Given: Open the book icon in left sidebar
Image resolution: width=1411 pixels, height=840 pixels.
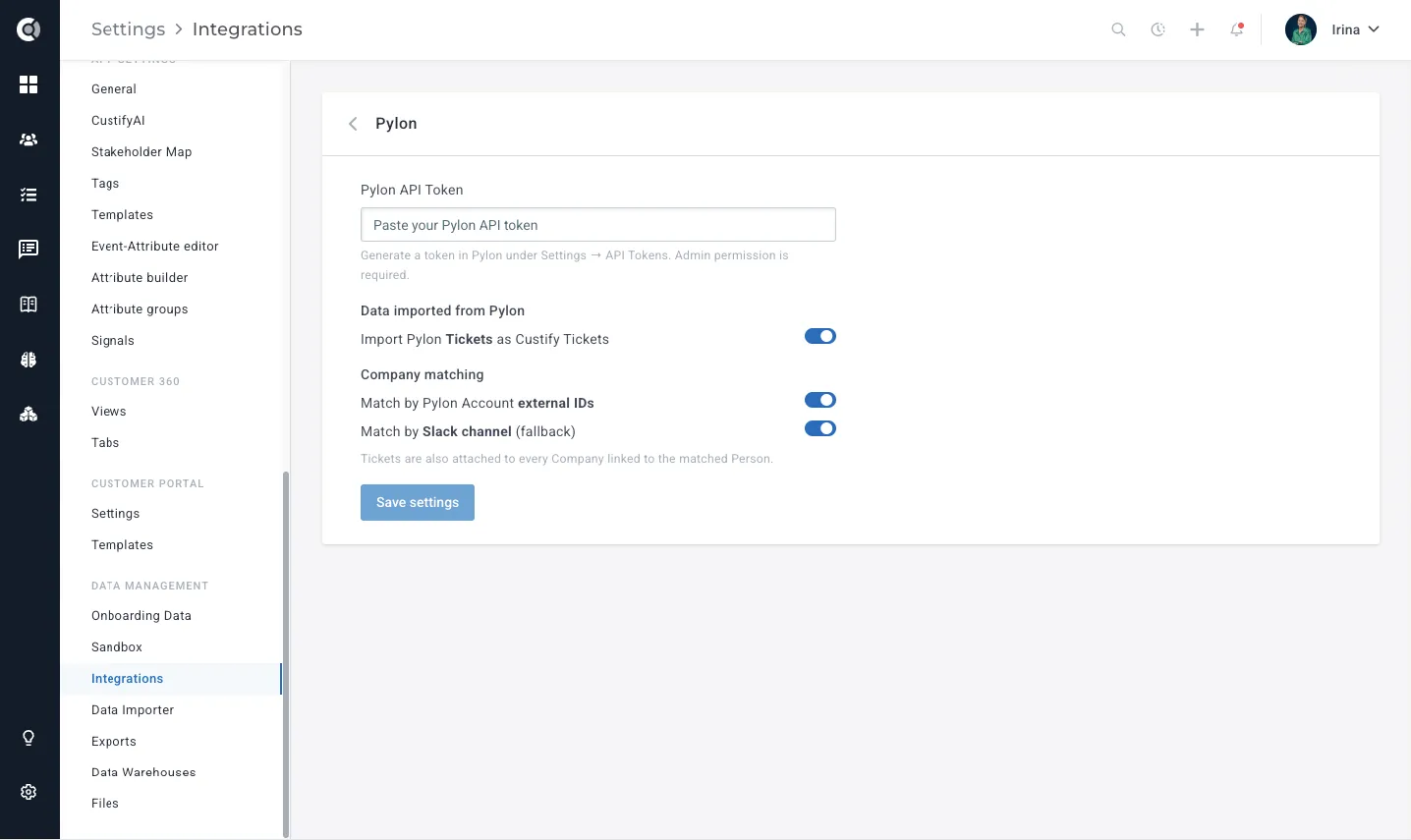Looking at the screenshot, I should (x=28, y=305).
